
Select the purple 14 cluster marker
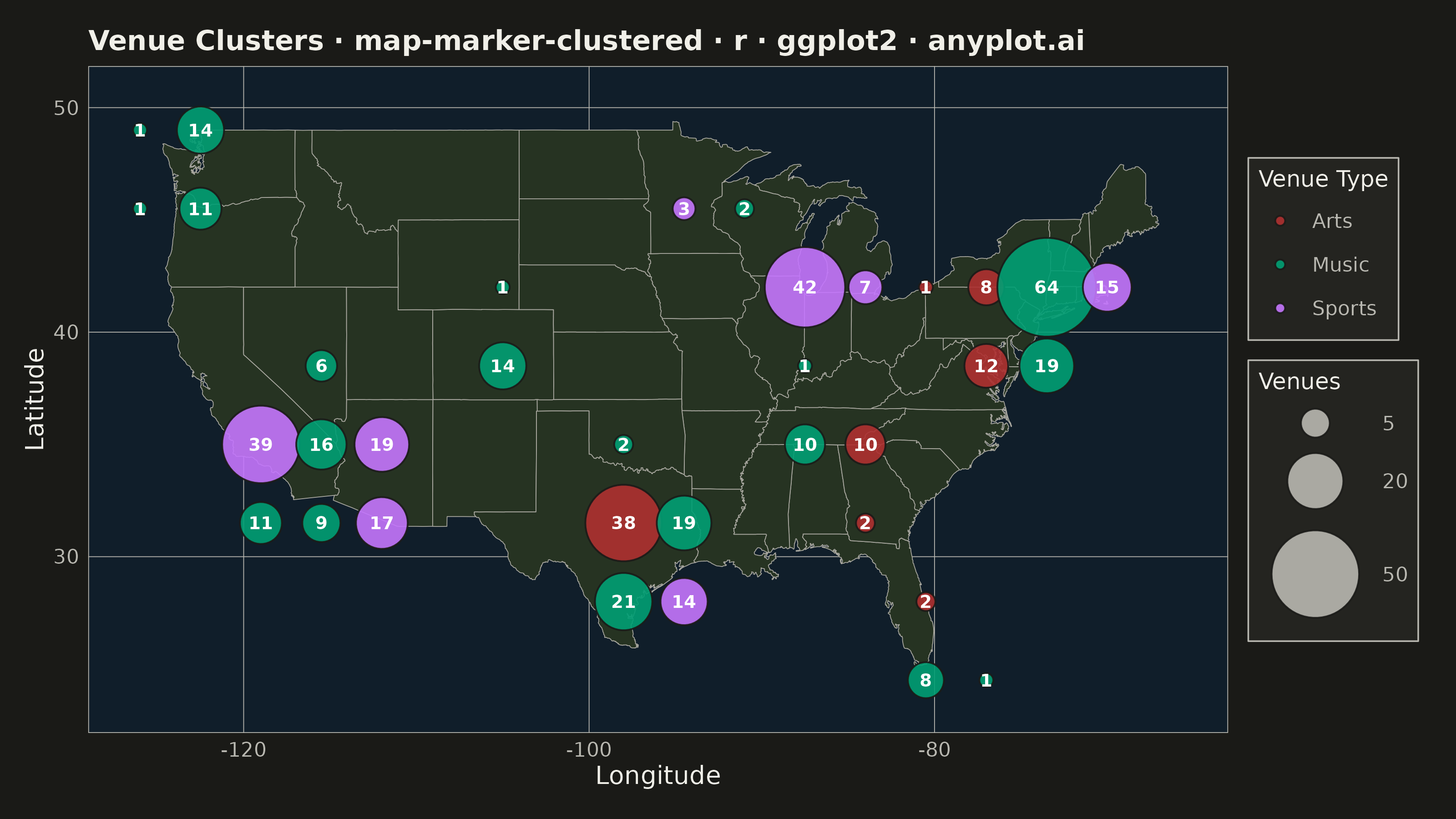[x=683, y=602]
